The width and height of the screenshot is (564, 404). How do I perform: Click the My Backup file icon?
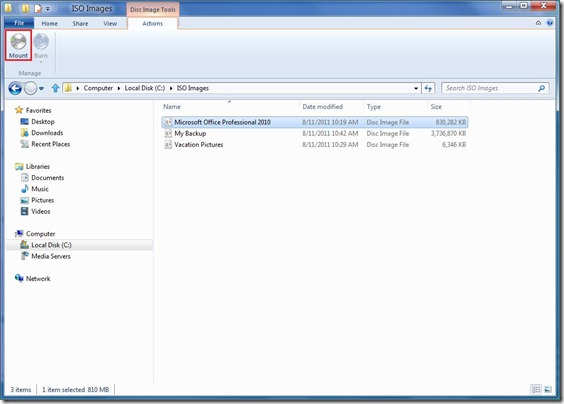click(168, 133)
